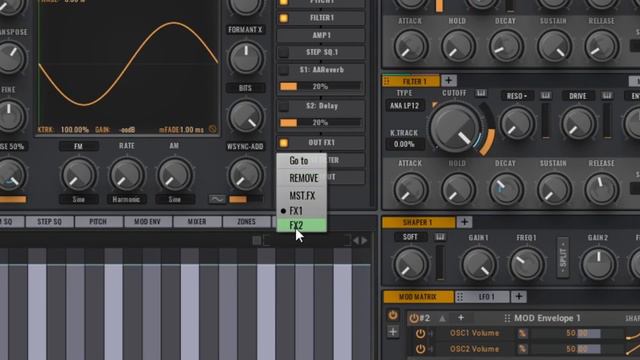This screenshot has width=640, height=360.
Task: Click the filter CUTOFF knob
Action: point(455,128)
